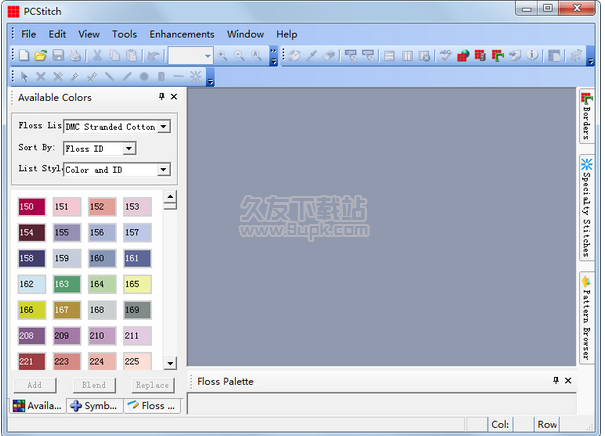
Task: Cut the selection with scissors icon
Action: [x=97, y=56]
